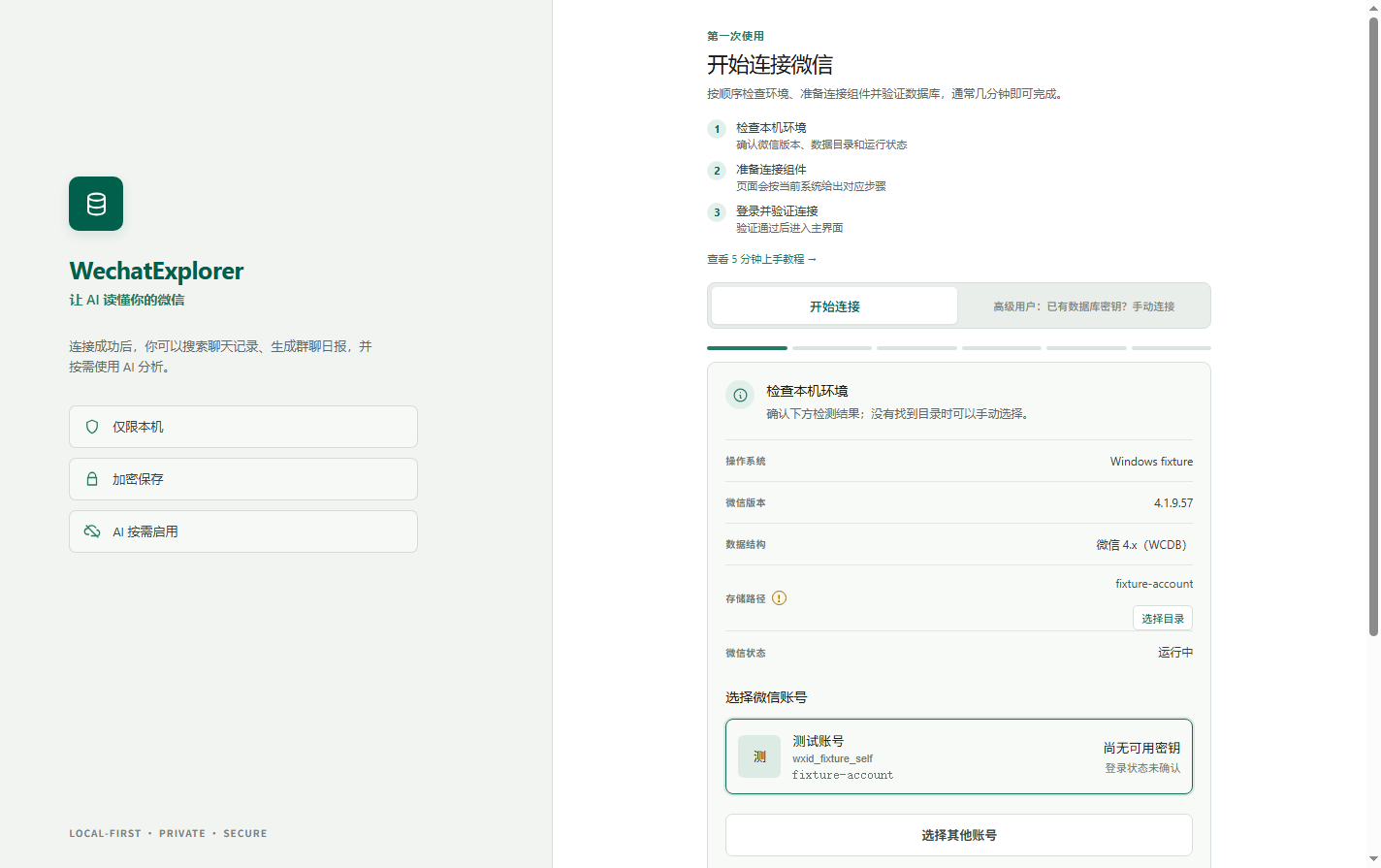Click the 选择微信账号 section heading
Viewport: 1381px width, 868px height.
pos(766,697)
